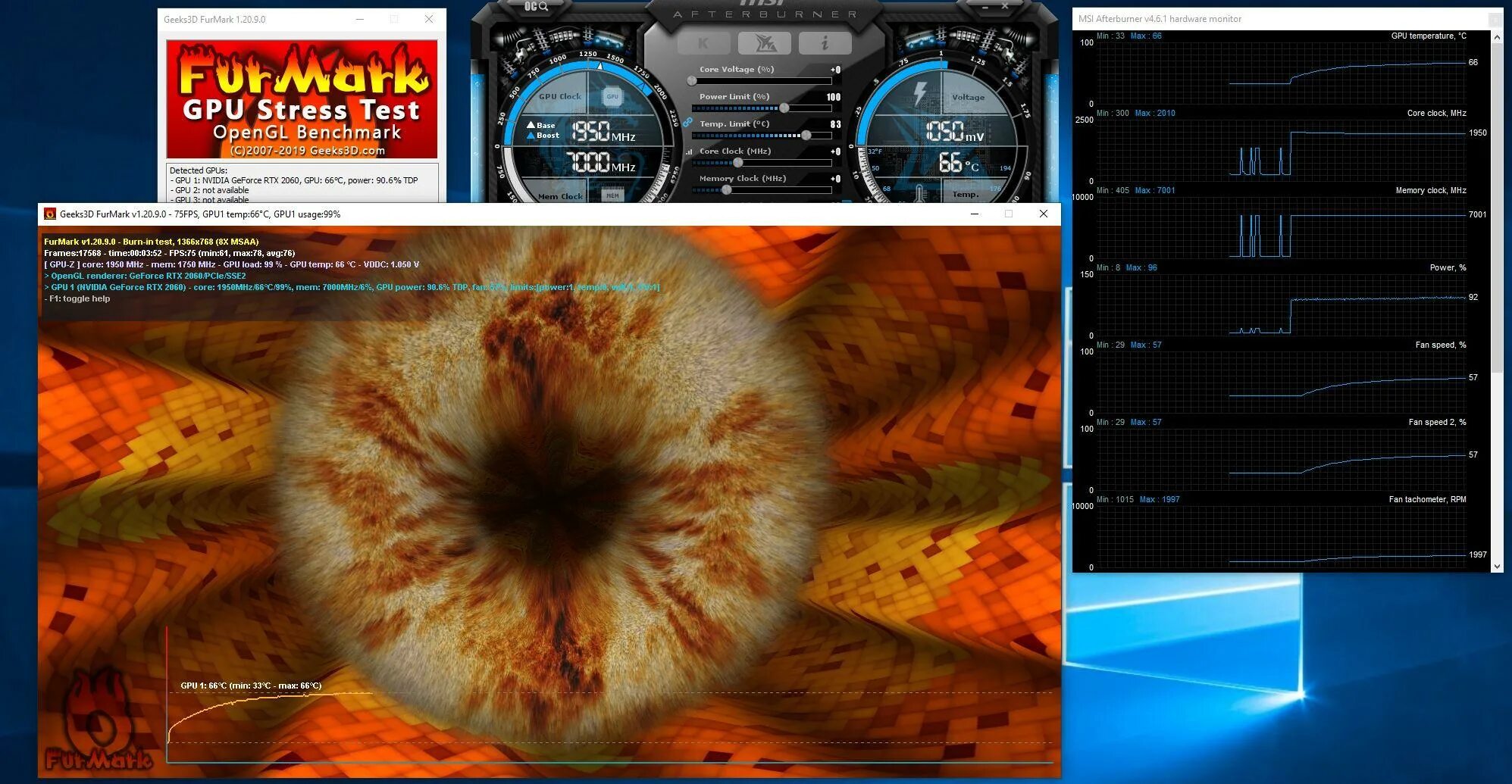1512x784 pixels.
Task: Minimize the small FurMark 1.20.9.0 launcher window
Action: pyautogui.click(x=360, y=19)
